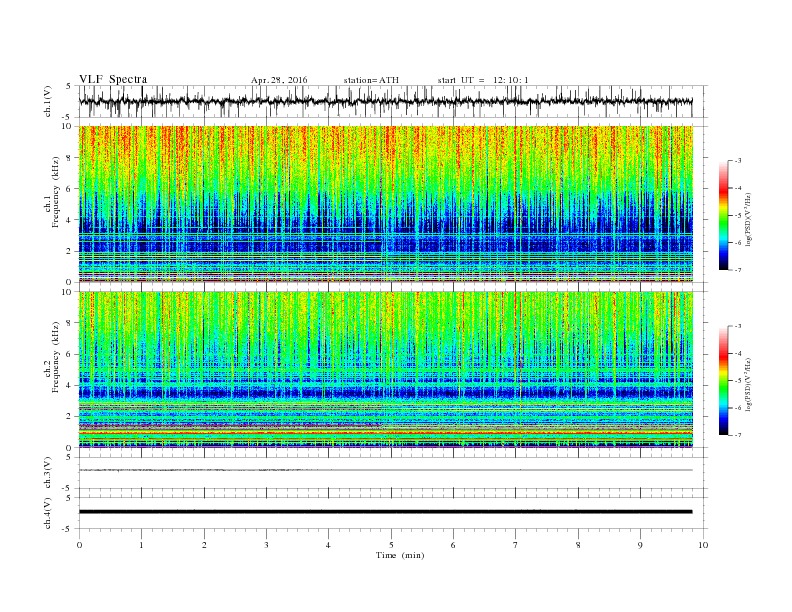The image size is (792, 612).
Task: Click the time axis tick label "3"
Action: pyautogui.click(x=267, y=545)
